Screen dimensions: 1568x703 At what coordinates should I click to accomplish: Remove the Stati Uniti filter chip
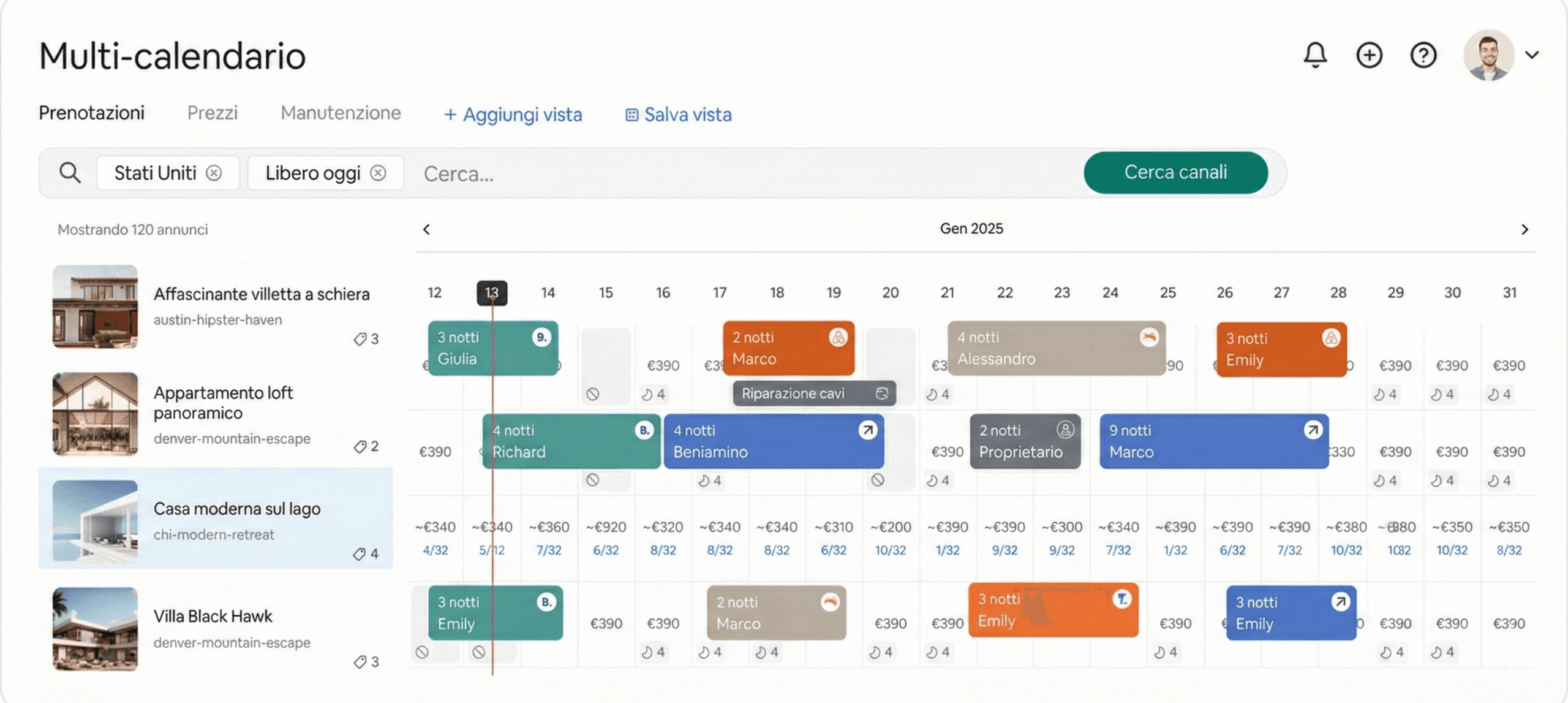[x=214, y=173]
